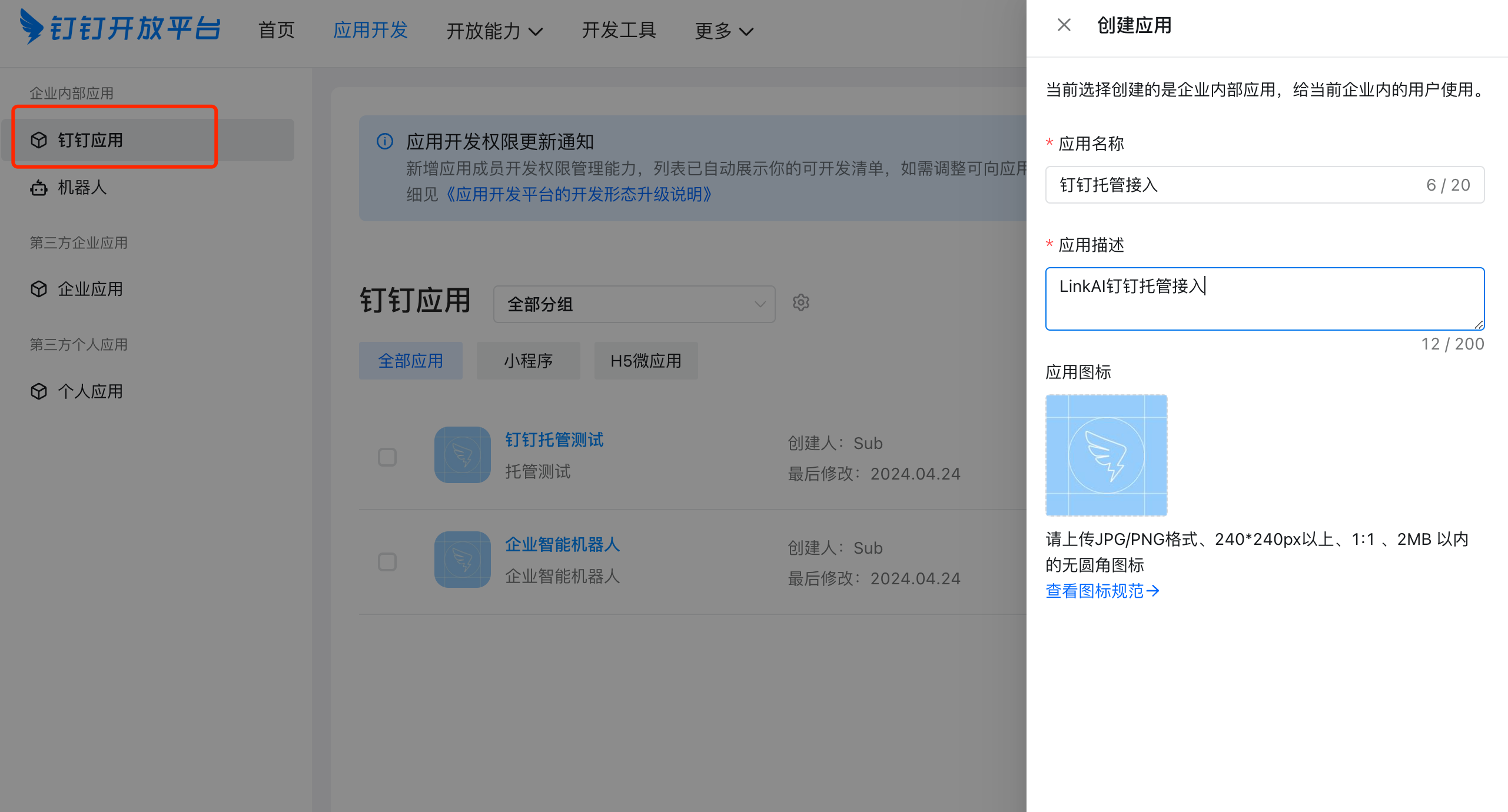The height and width of the screenshot is (812, 1508).
Task: Open the 应用开发平台的开发形态升级说明 link
Action: coord(578,195)
